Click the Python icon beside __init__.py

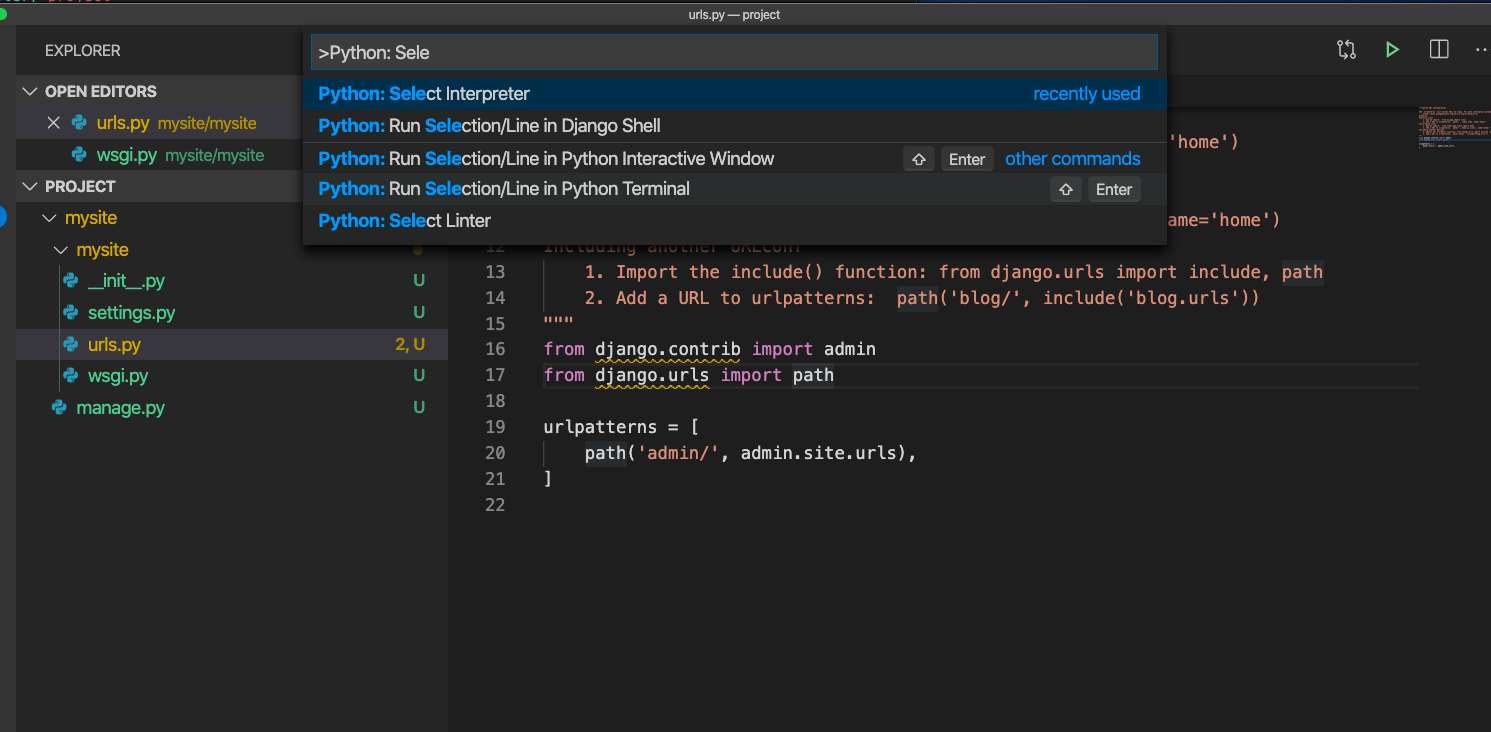(71, 281)
